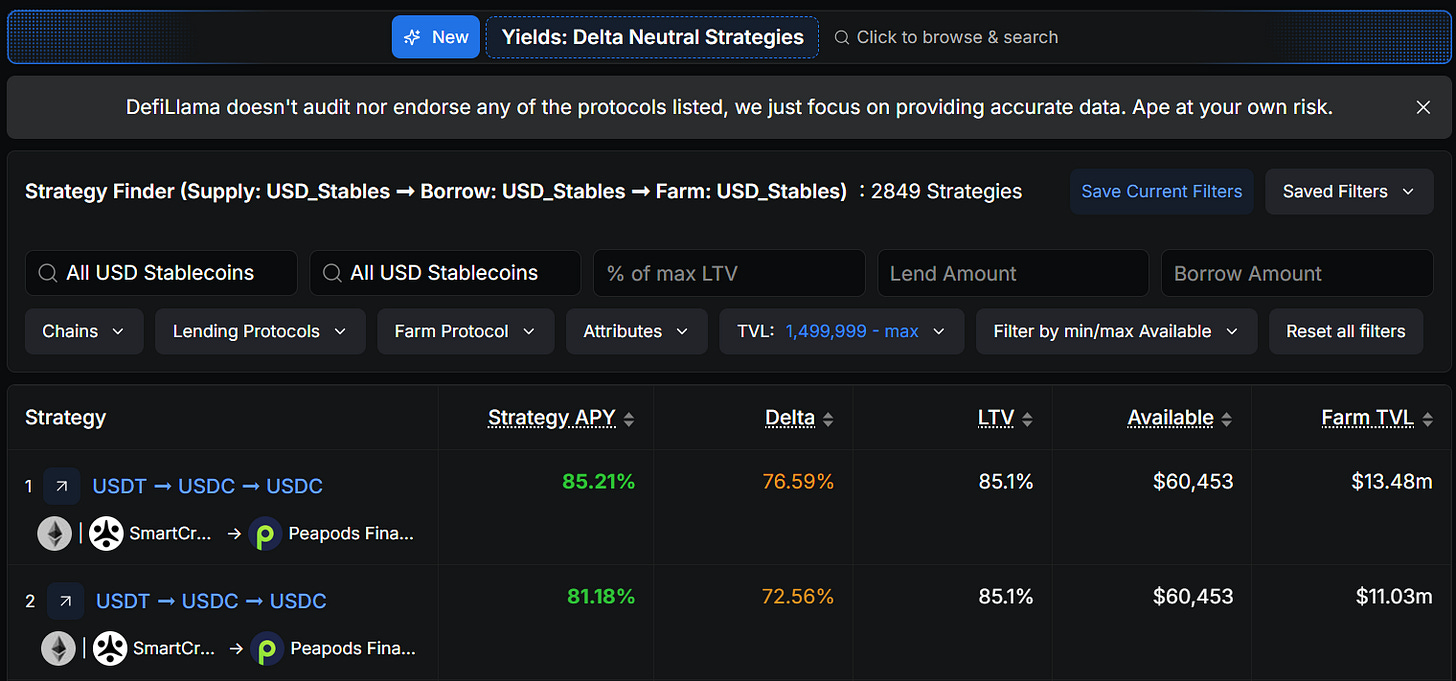Click the Ethereum chain icon in row 2
1456x681 pixels.
click(x=58, y=649)
